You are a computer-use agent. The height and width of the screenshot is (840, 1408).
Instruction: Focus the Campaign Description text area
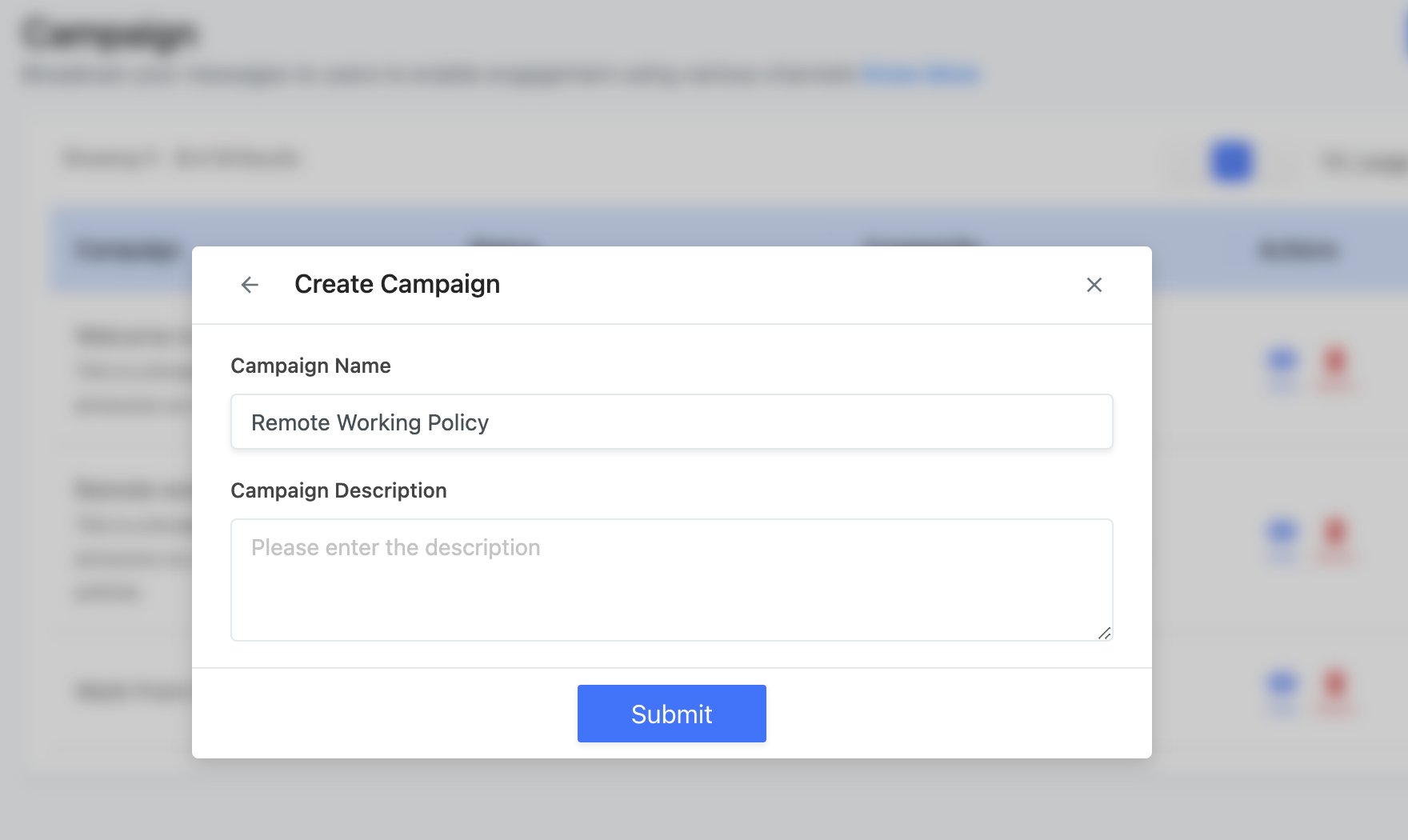pos(672,580)
